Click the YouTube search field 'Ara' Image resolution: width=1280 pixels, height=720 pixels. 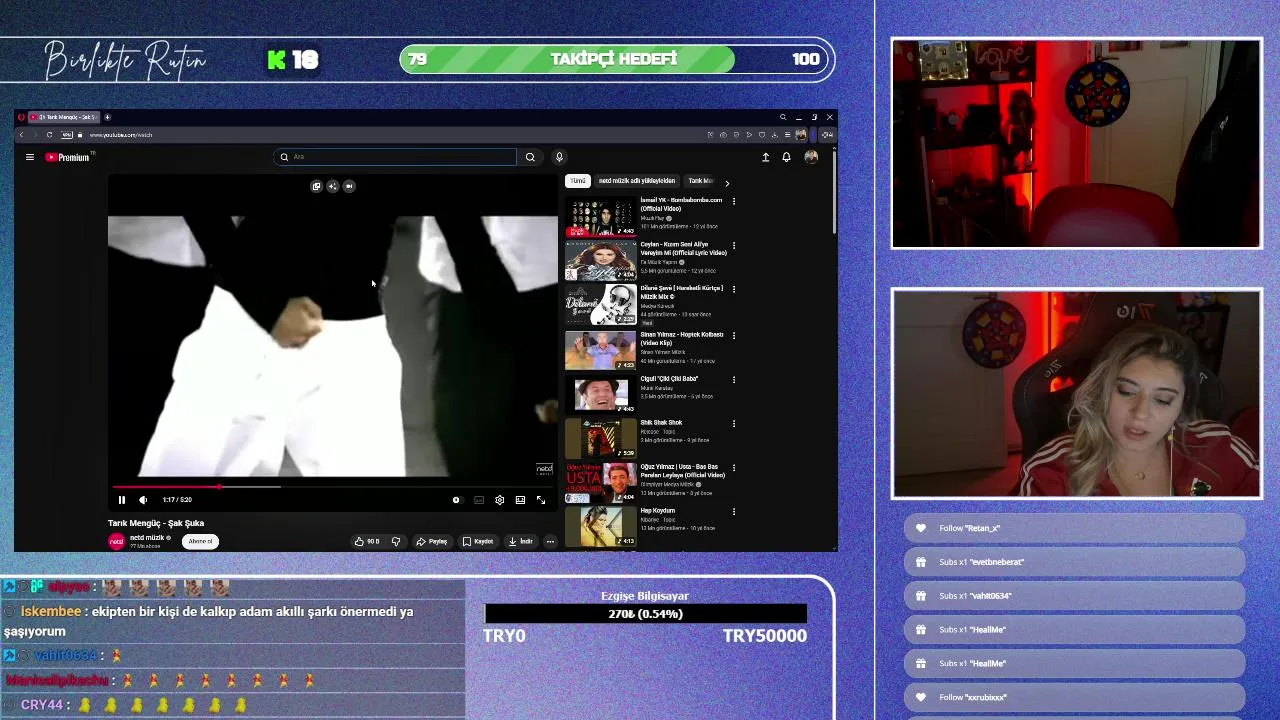[395, 157]
